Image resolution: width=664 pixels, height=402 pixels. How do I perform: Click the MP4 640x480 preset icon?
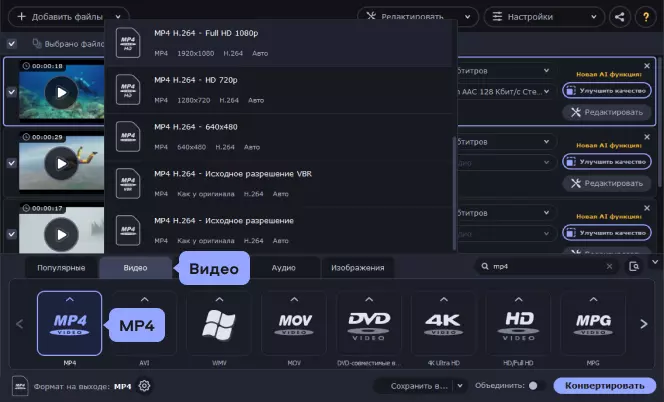coord(128,136)
